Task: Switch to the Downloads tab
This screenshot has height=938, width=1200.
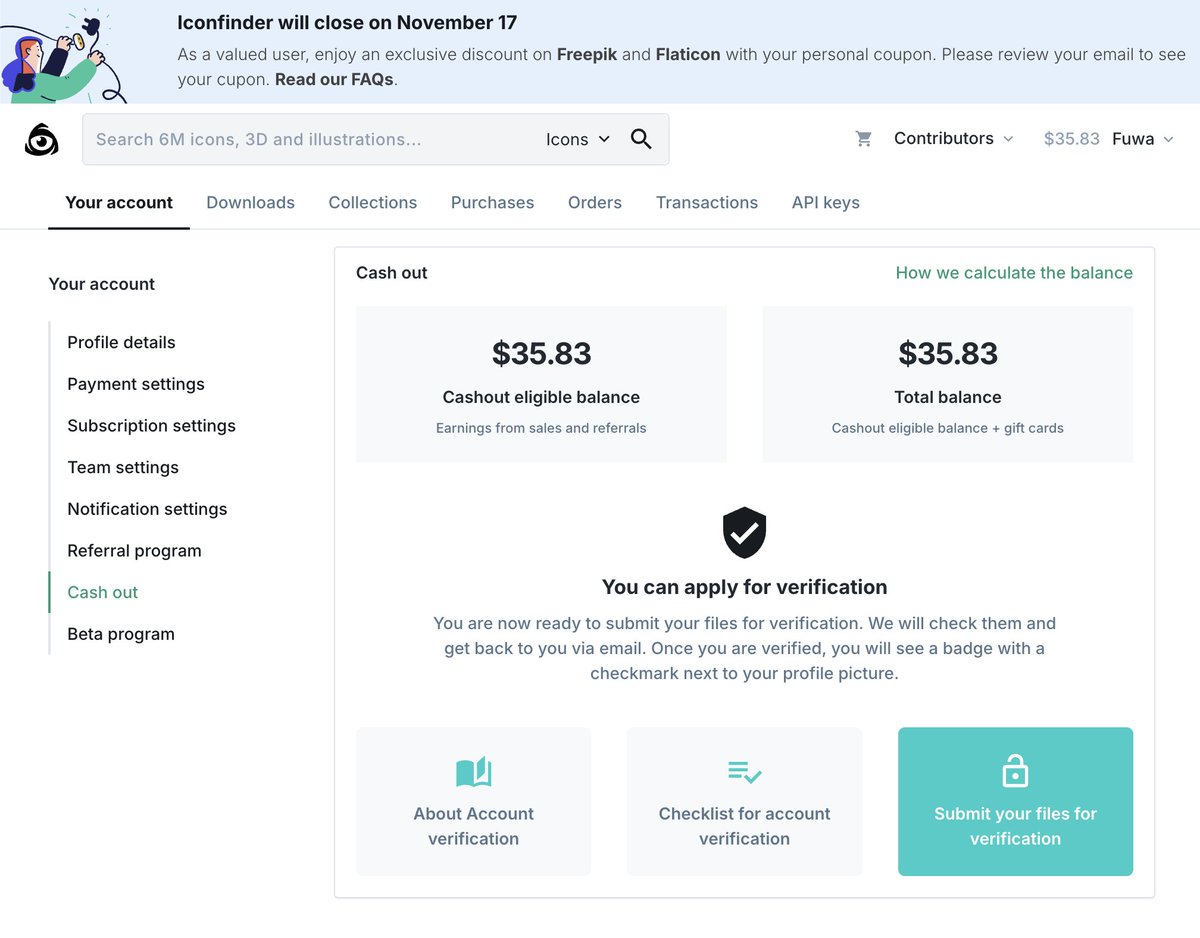Action: pyautogui.click(x=250, y=202)
